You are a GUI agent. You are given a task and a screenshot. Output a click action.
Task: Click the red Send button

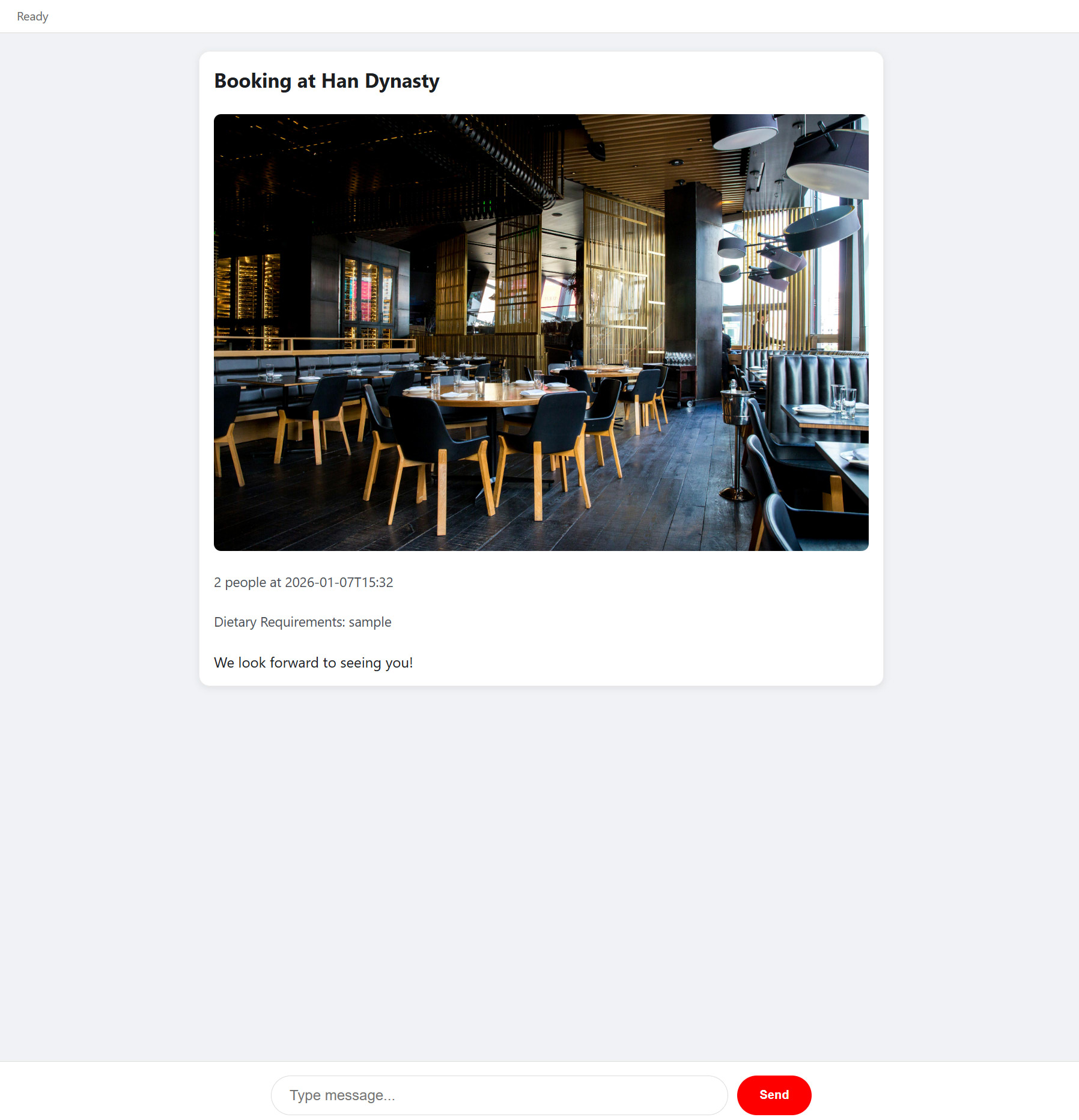coord(774,1095)
